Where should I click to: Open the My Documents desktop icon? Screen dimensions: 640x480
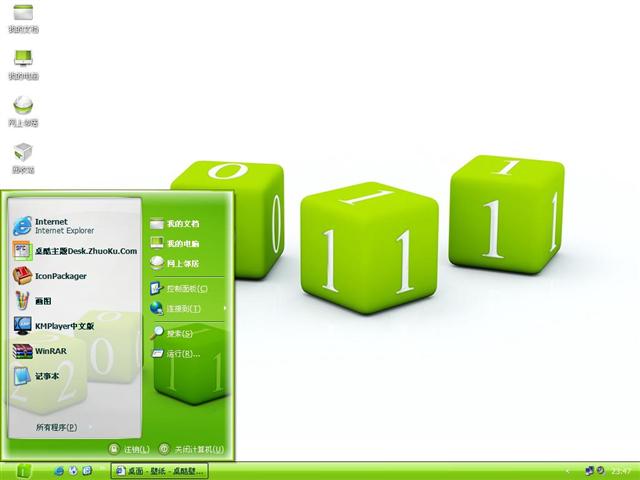[23, 17]
